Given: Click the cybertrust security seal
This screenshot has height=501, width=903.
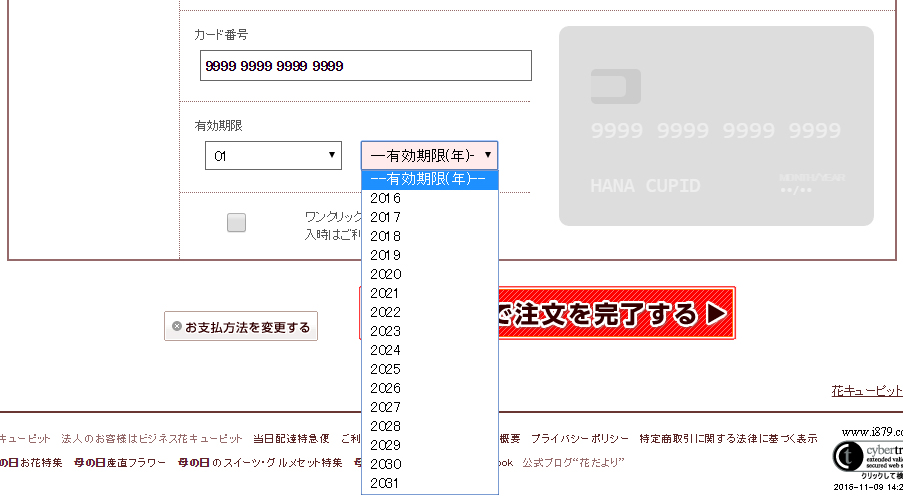Looking at the screenshot, I should (x=867, y=457).
